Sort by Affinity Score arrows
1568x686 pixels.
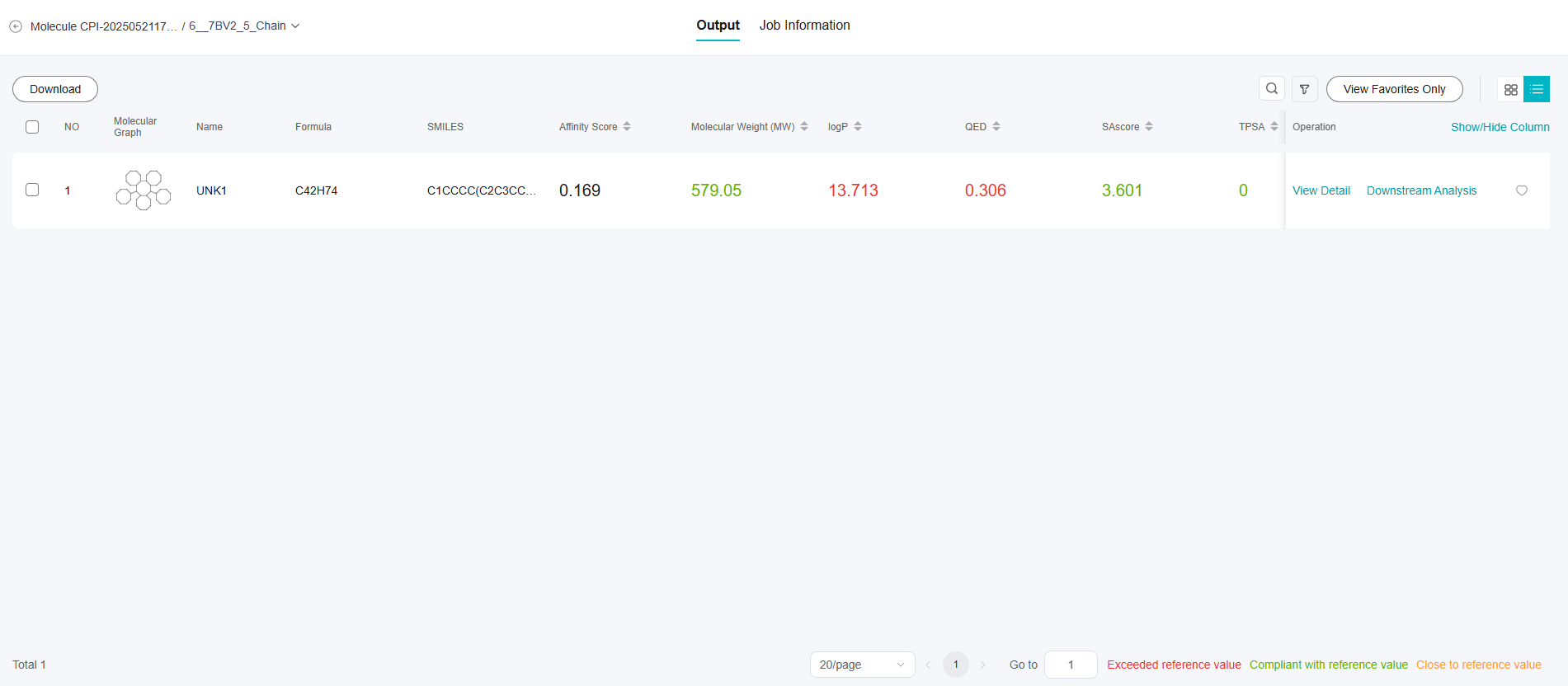click(x=627, y=127)
